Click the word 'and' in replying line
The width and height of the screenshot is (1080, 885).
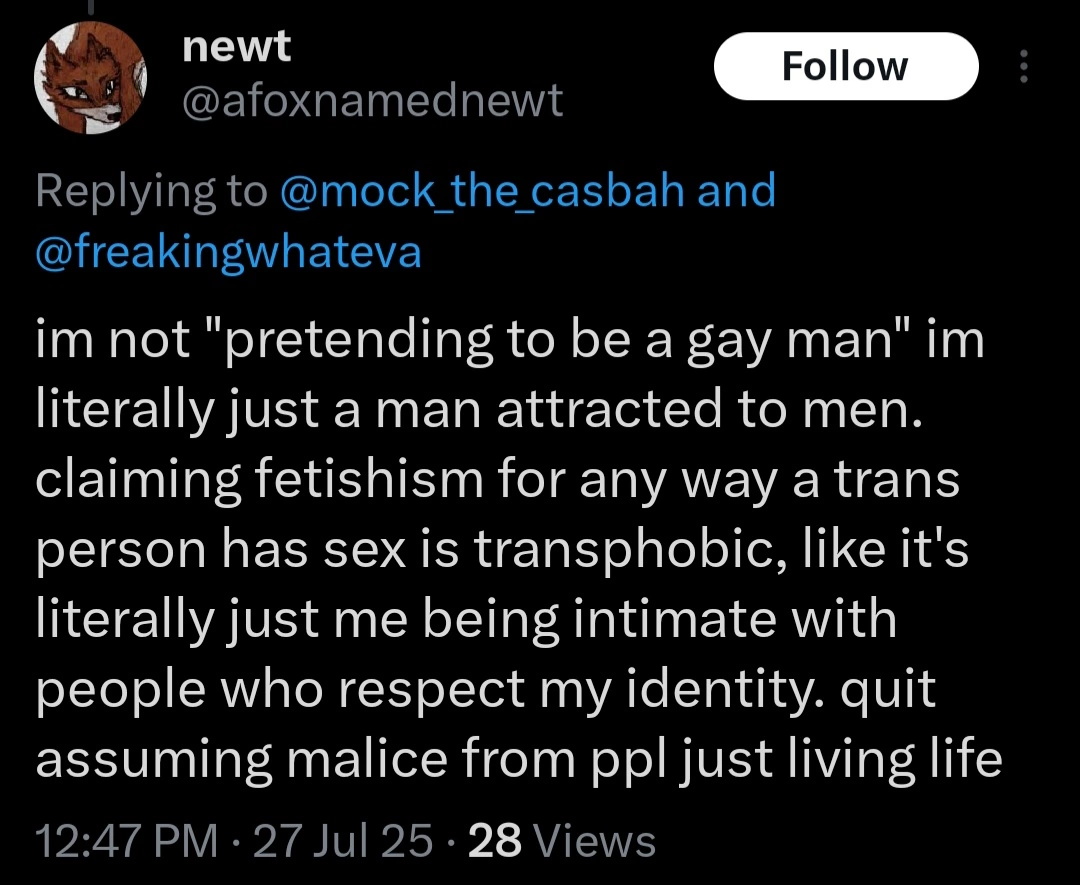(x=736, y=190)
